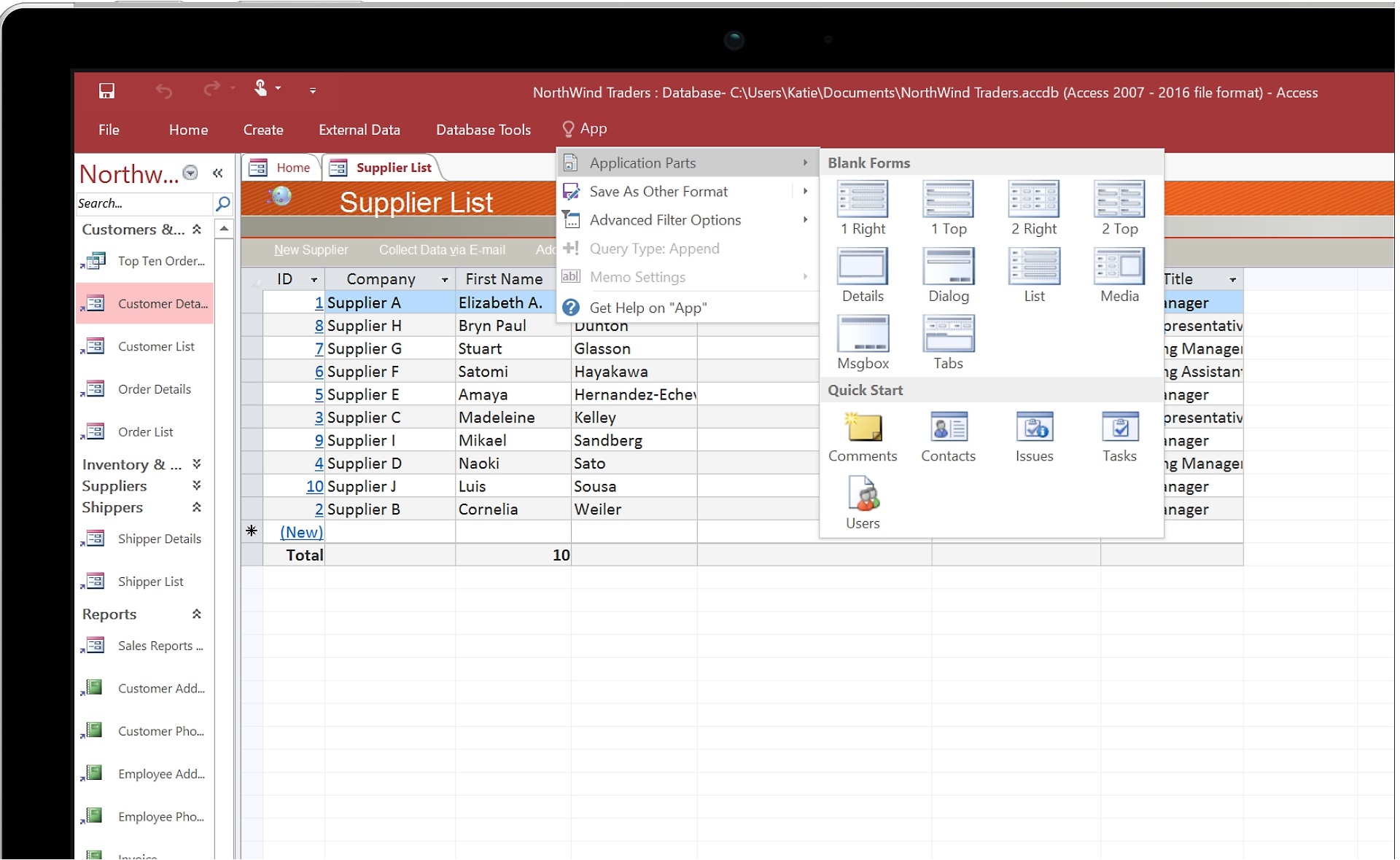
Task: Expand Customers & section in navigation
Action: [196, 228]
